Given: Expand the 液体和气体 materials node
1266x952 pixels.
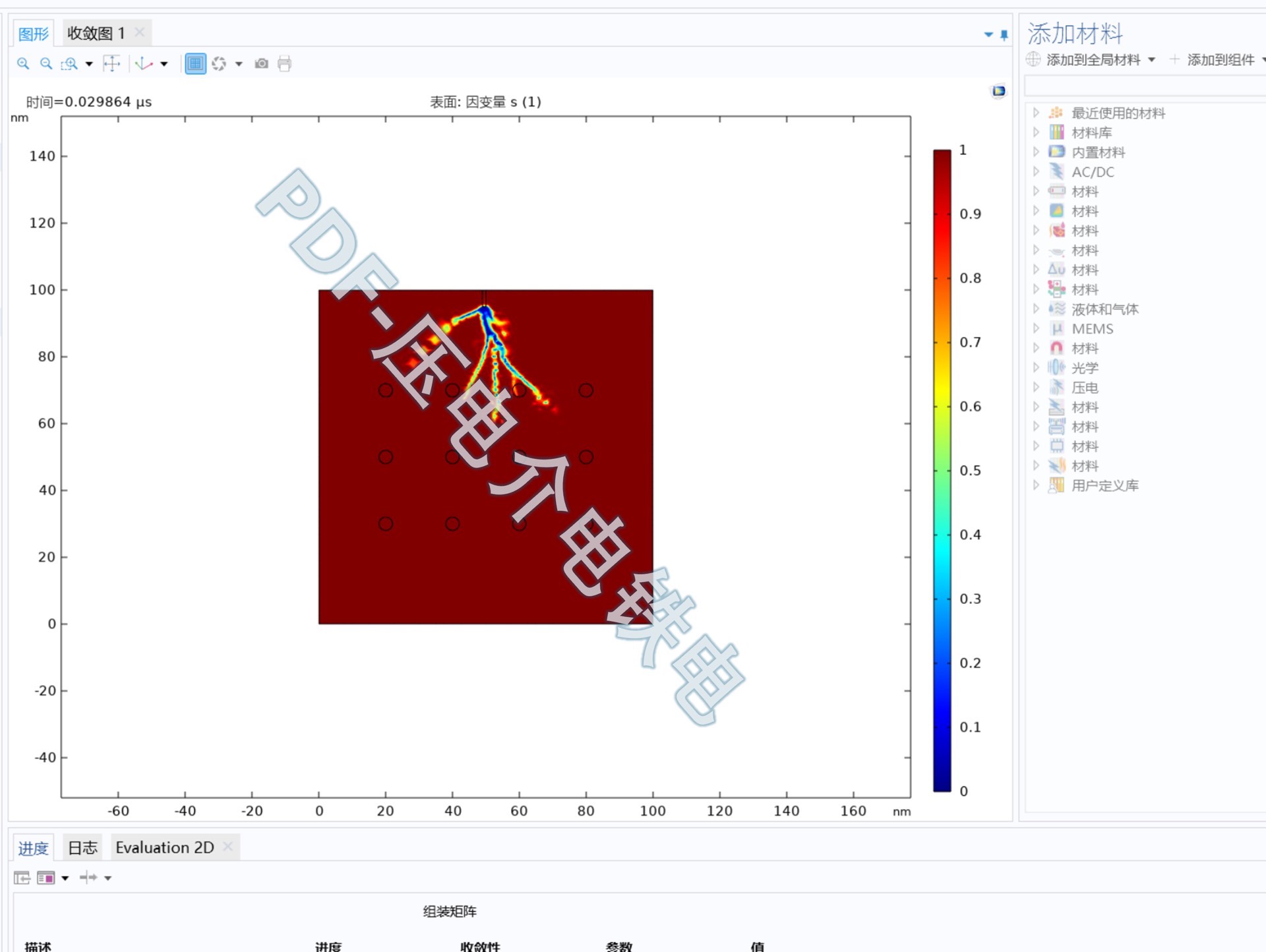Looking at the screenshot, I should tap(1036, 309).
